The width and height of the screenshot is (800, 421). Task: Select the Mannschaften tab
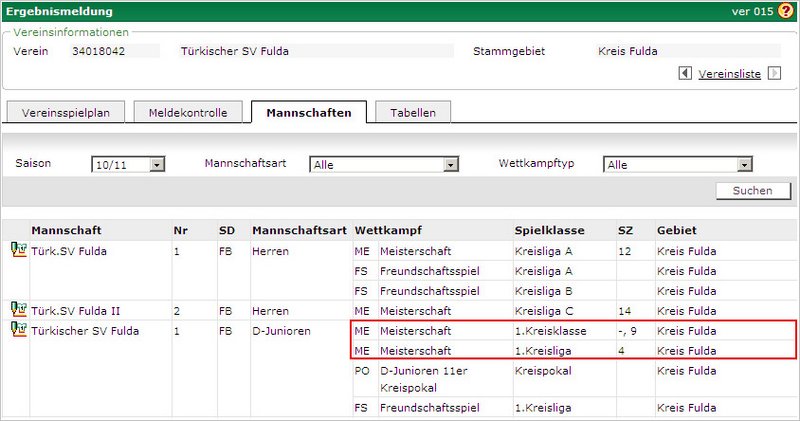click(308, 112)
